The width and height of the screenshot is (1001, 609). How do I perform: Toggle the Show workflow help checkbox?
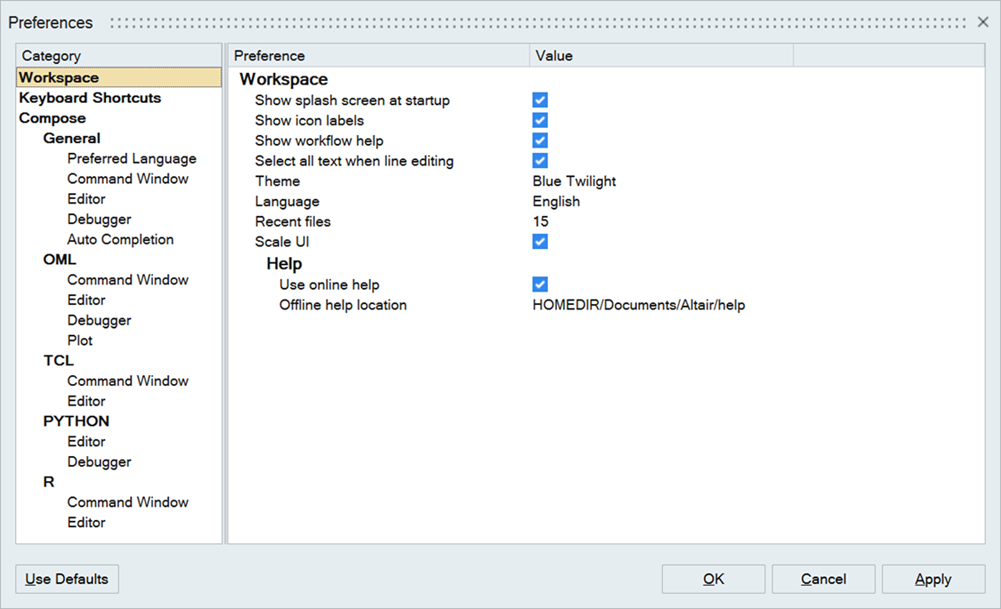[x=539, y=140]
